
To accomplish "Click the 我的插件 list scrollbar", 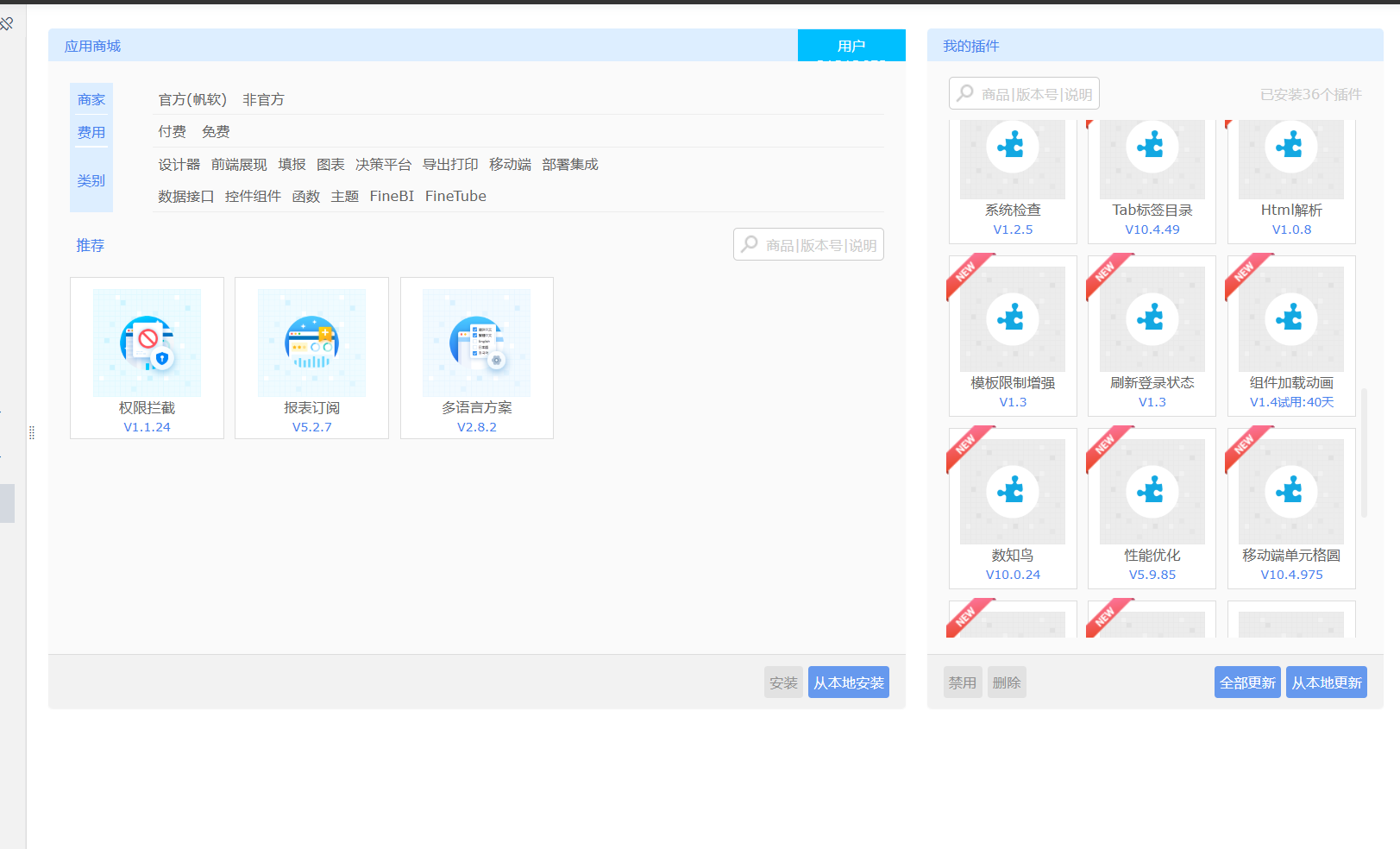I will click(1364, 453).
